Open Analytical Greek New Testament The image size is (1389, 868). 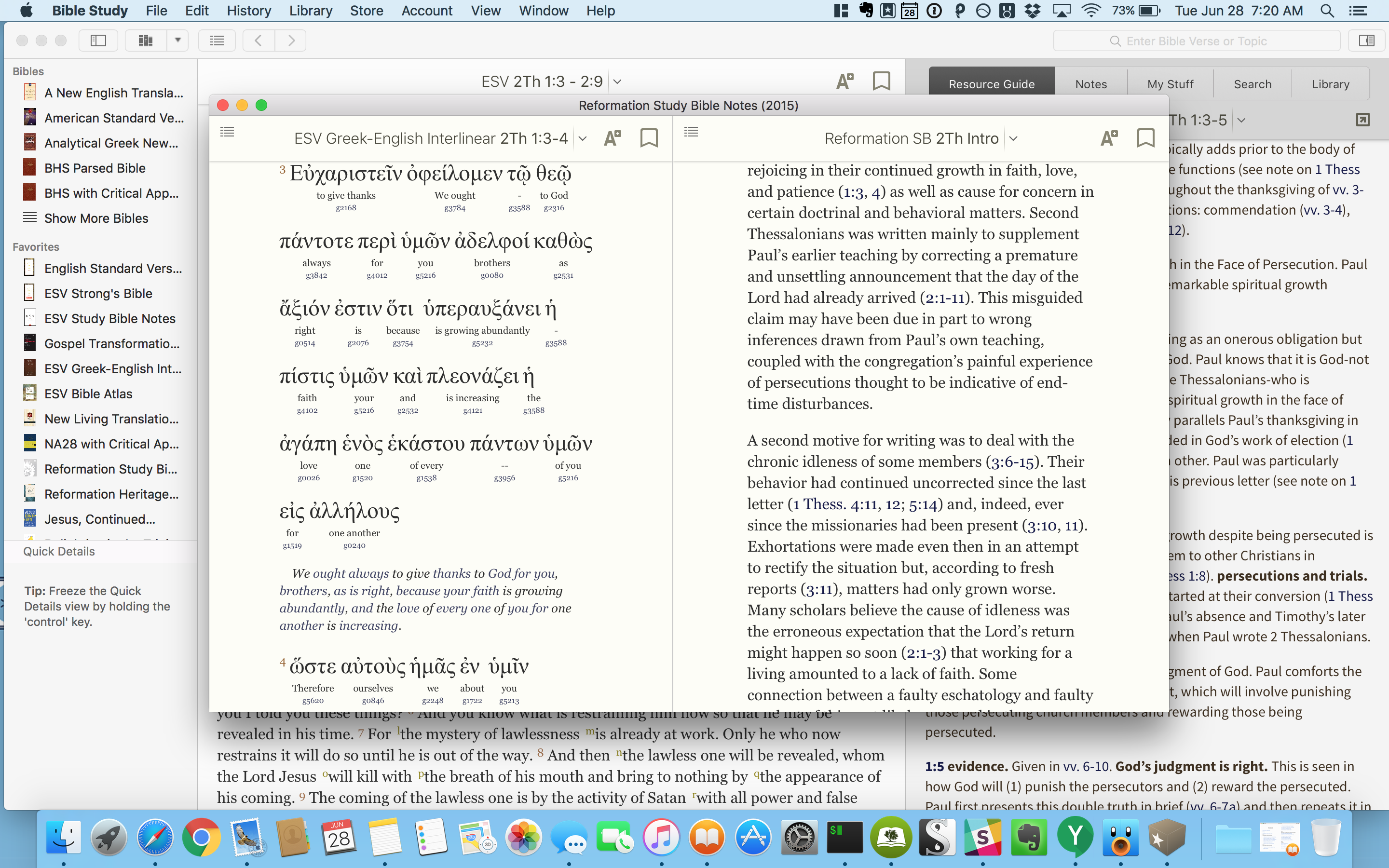pos(103,143)
